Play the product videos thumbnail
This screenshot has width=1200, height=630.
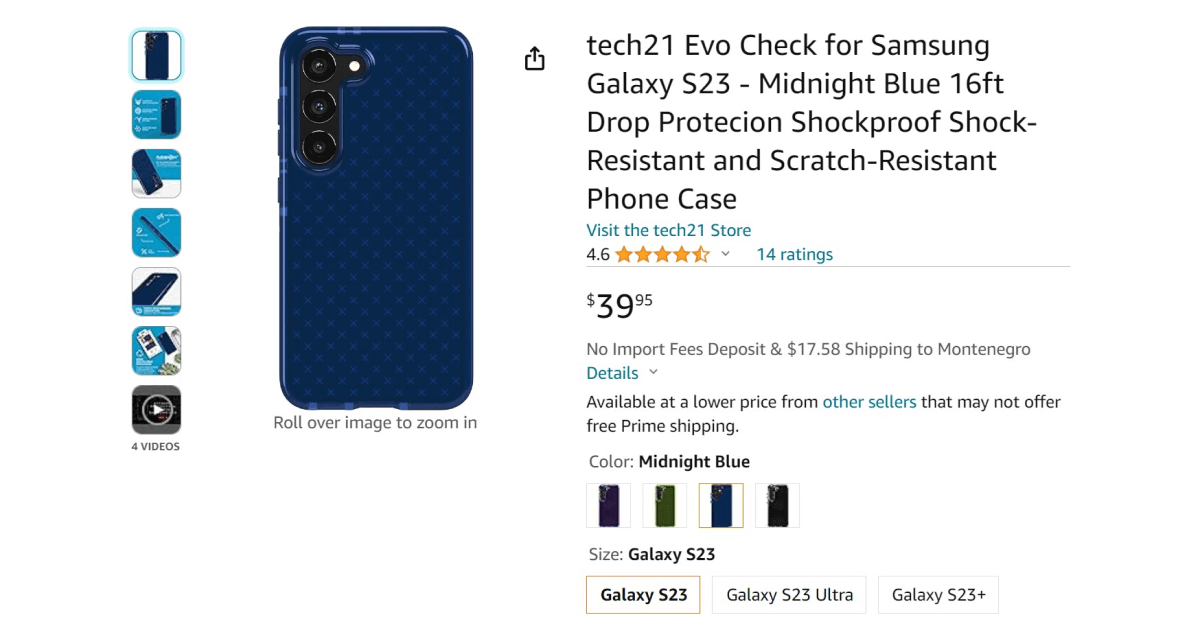click(156, 409)
